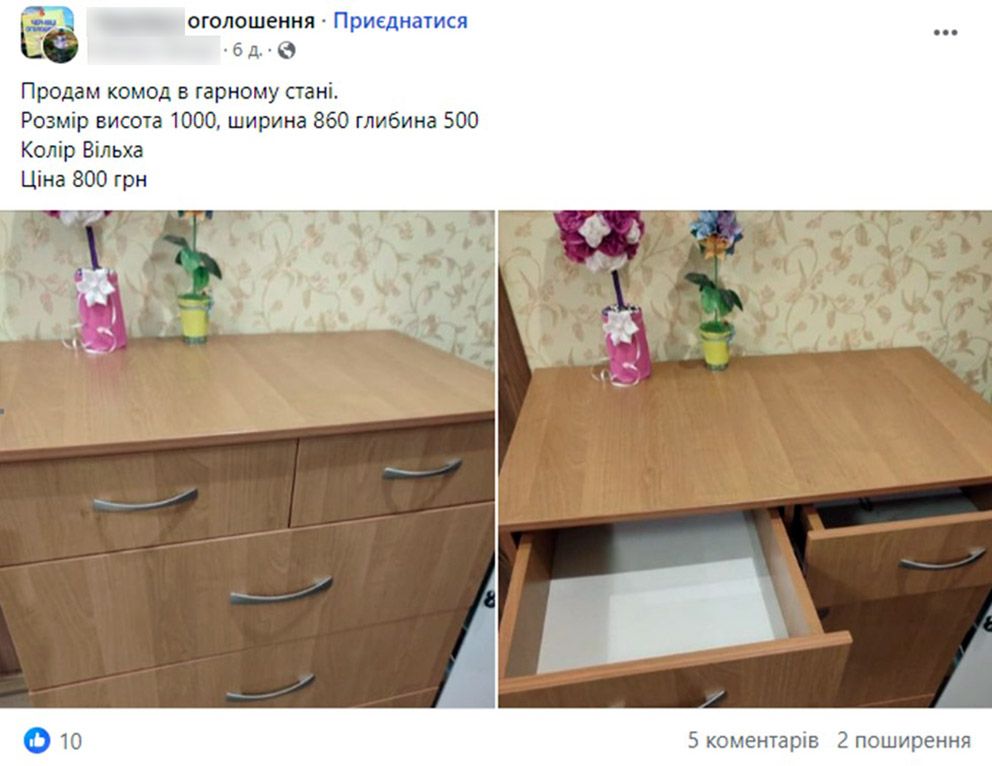This screenshot has width=992, height=766.
Task: Click the Колір Вільха color line
Action: tap(82, 151)
